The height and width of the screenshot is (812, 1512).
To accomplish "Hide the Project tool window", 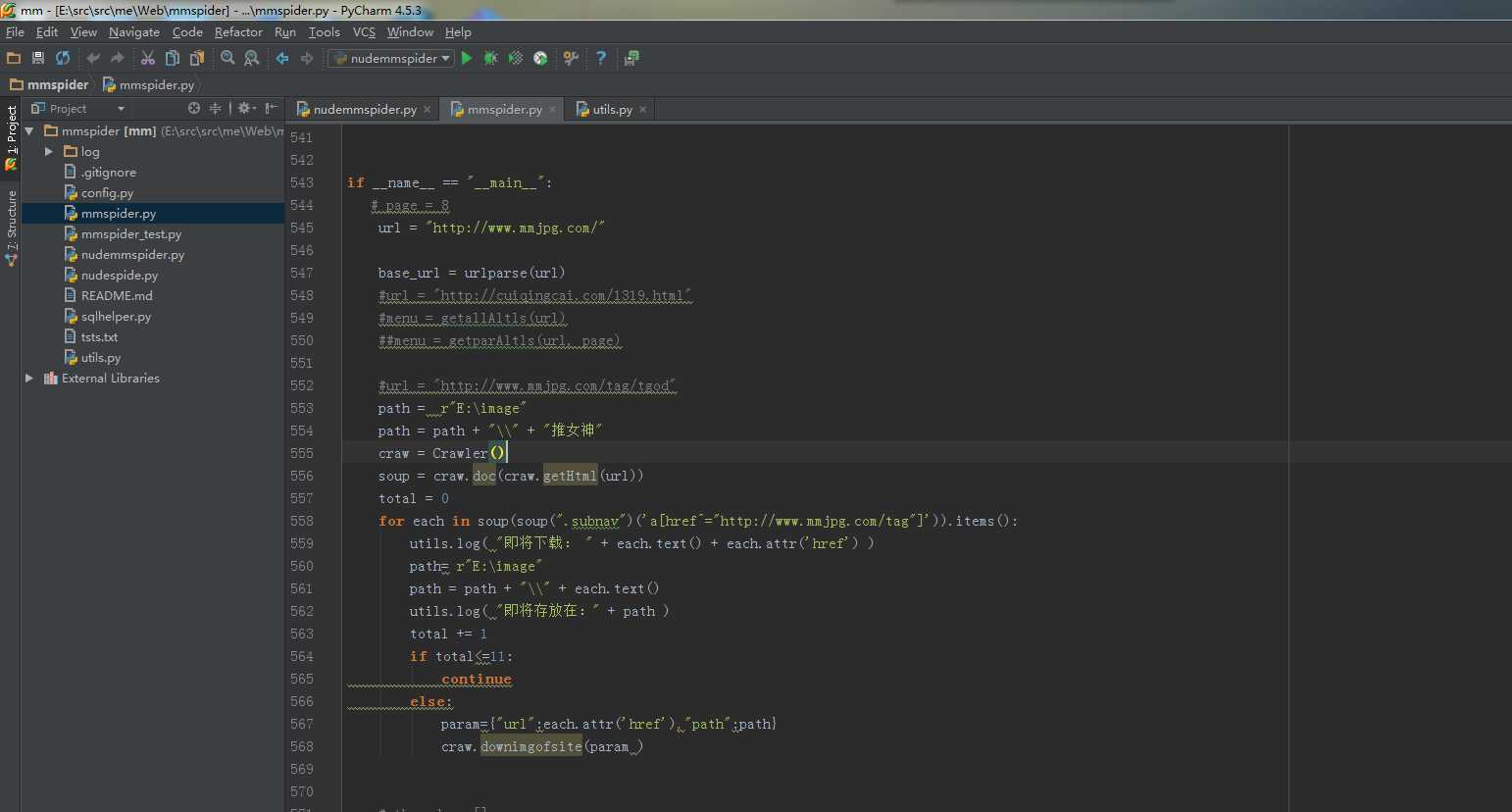I will coord(271,108).
